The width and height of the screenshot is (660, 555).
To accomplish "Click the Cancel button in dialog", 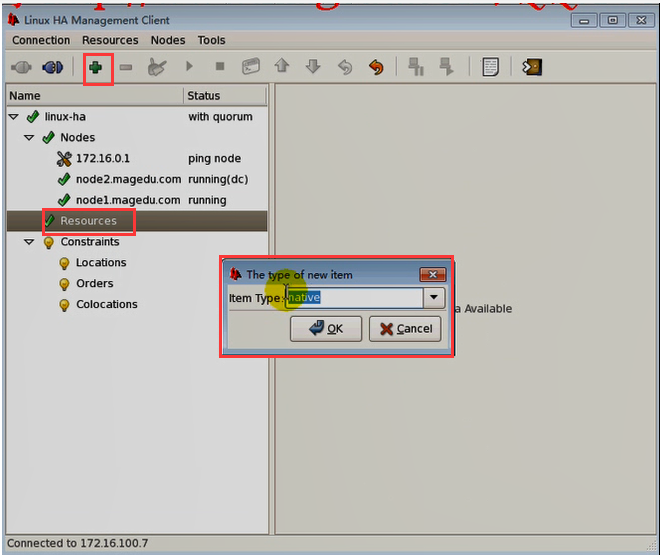I will pyautogui.click(x=405, y=329).
